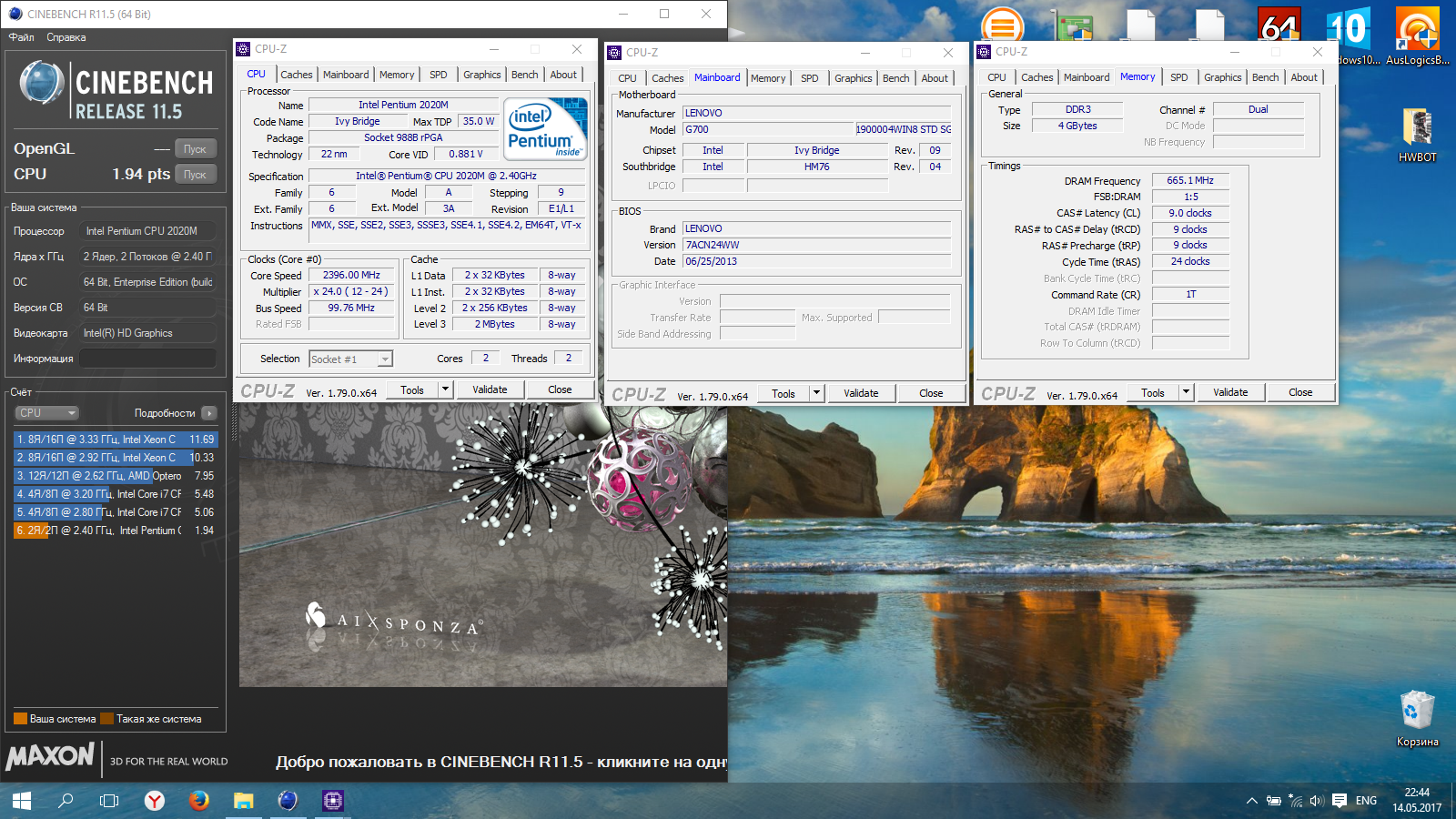The height and width of the screenshot is (819, 1456).
Task: Select the red 64 desktop icon
Action: tap(1279, 25)
